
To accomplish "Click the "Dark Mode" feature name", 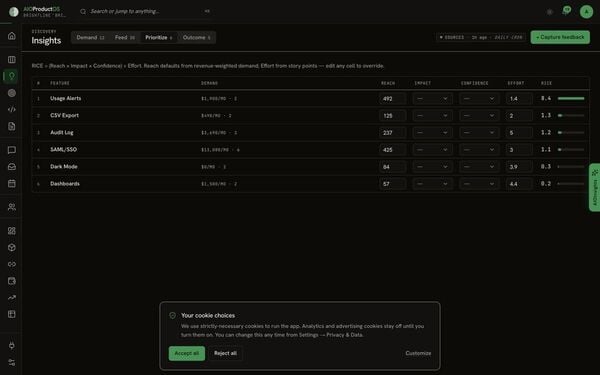I will (64, 166).
